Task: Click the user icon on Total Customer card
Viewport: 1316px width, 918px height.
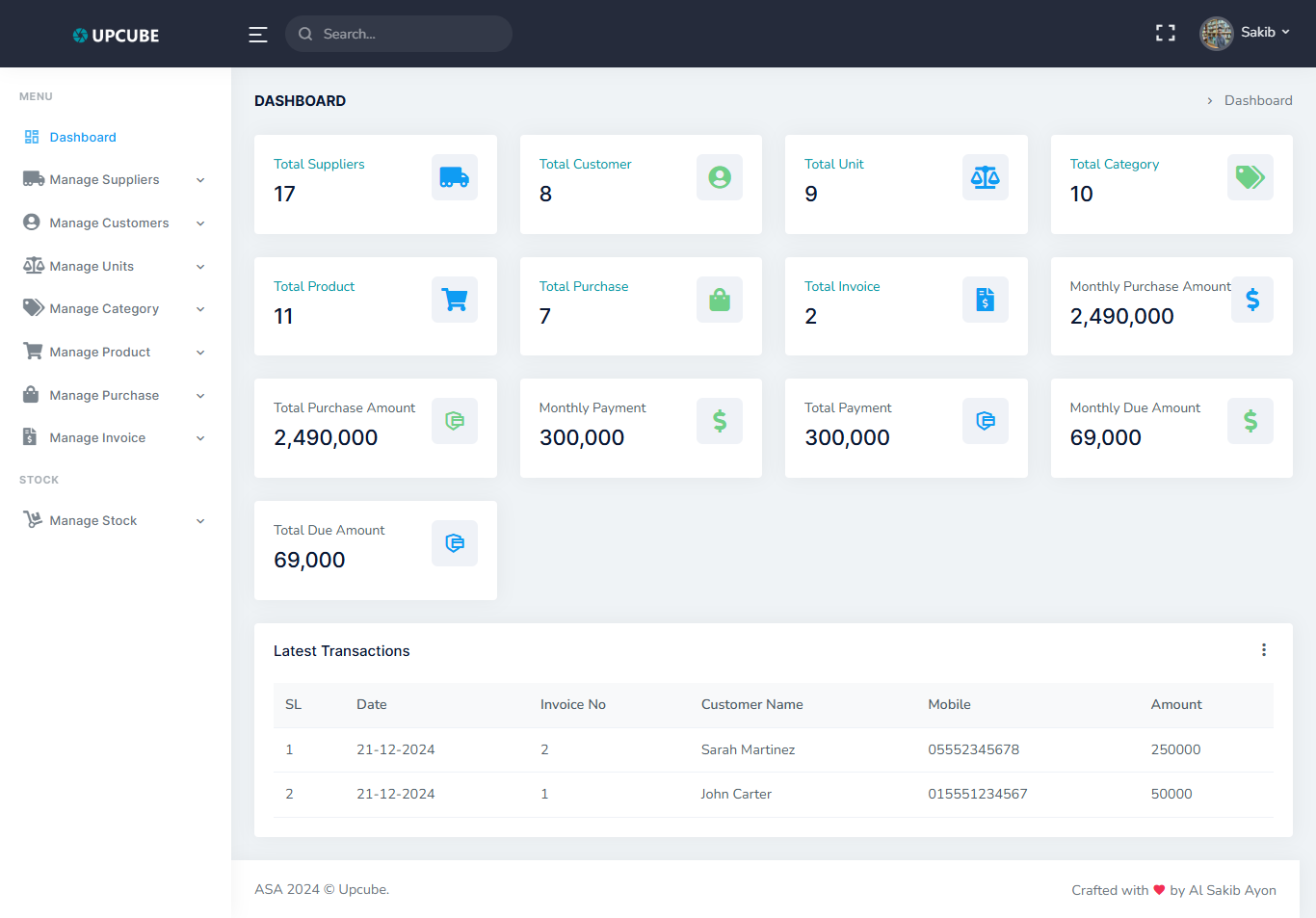Action: [x=719, y=177]
